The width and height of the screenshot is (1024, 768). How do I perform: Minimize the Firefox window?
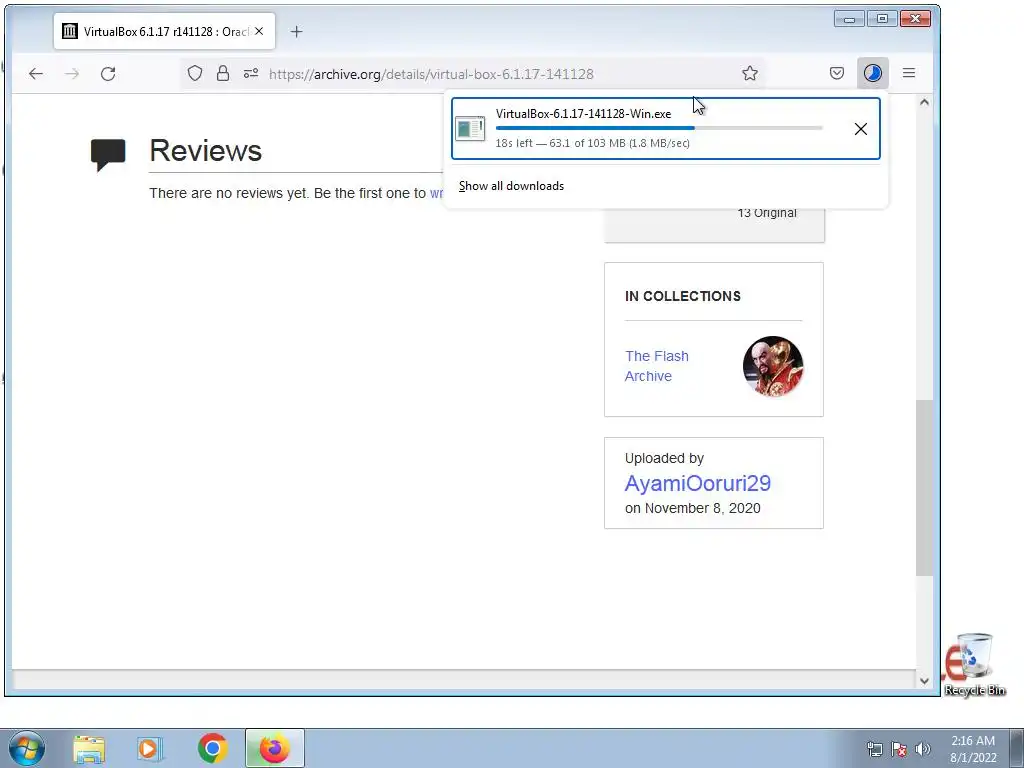850,19
